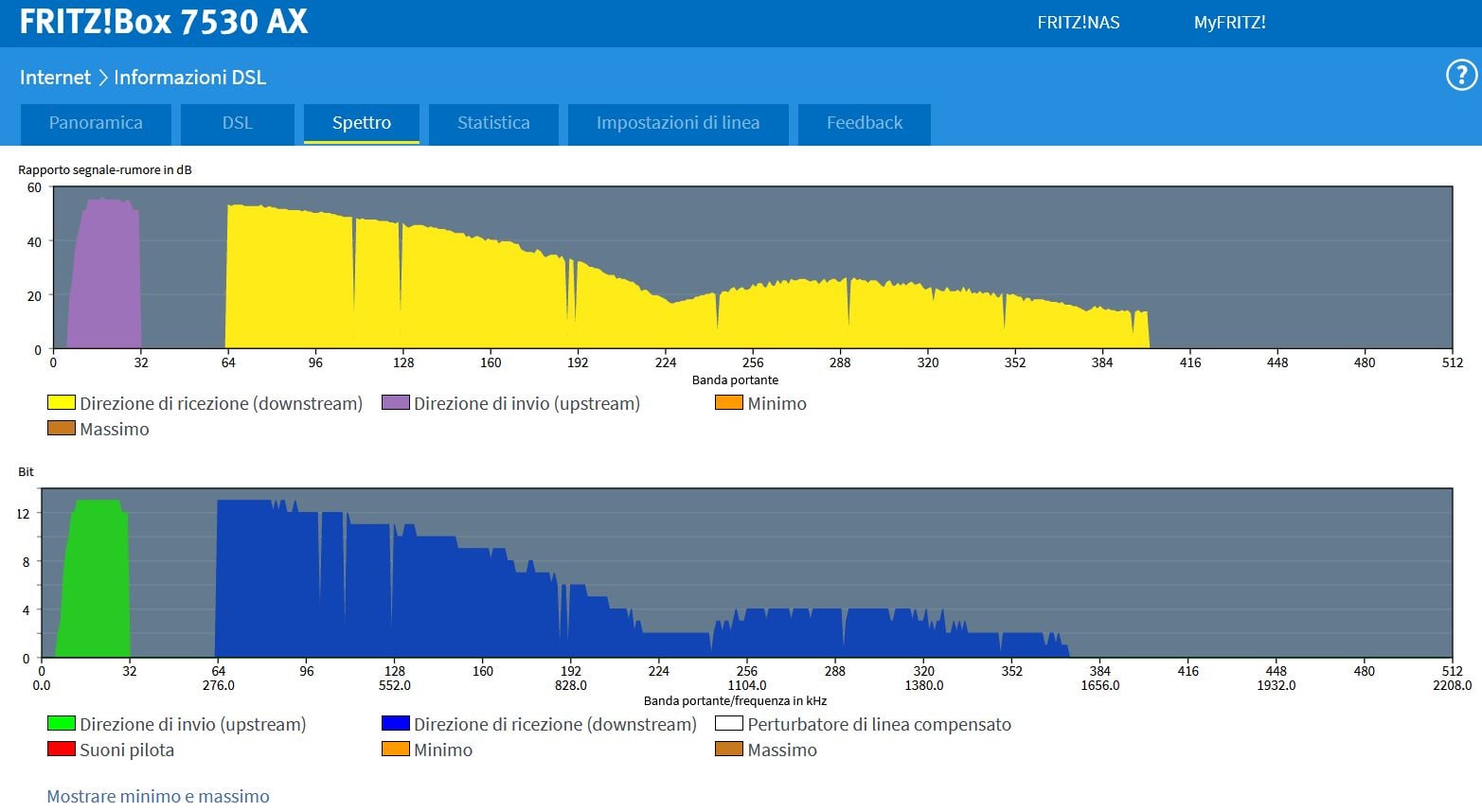
Task: Click the purple upstream legend swatch
Action: click(x=395, y=403)
